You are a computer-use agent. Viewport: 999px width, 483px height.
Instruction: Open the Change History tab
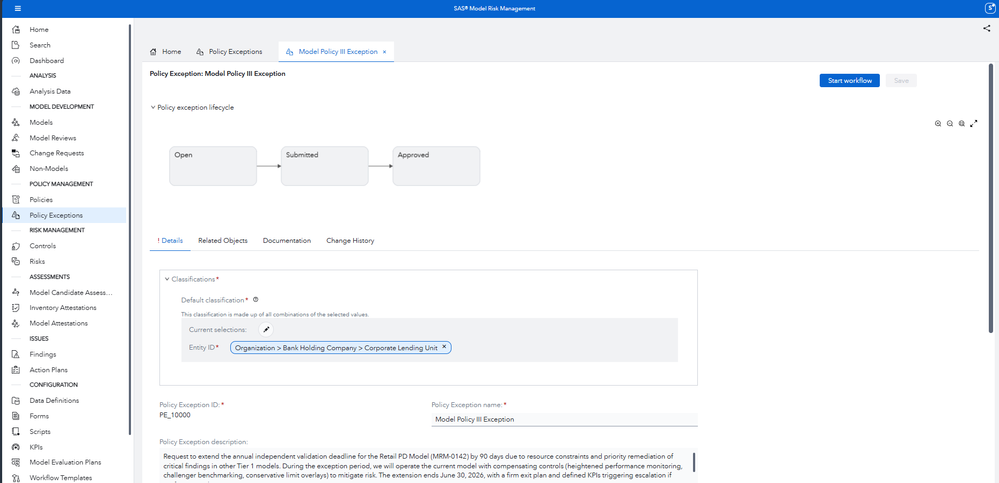[350, 241]
